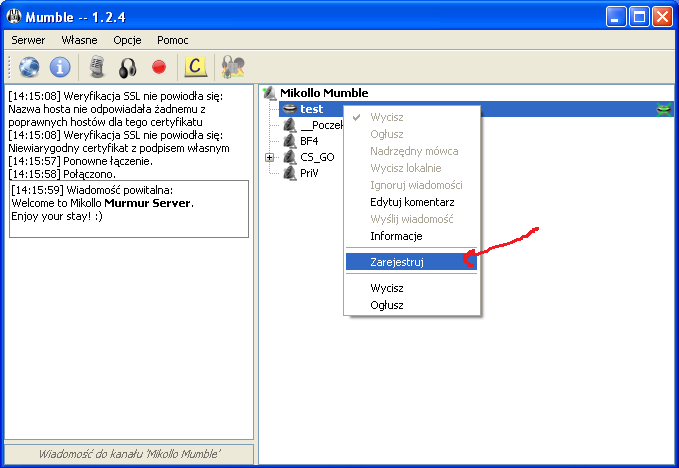Expand the CS_GO channel tree node
Image resolution: width=679 pixels, height=468 pixels.
[x=269, y=157]
